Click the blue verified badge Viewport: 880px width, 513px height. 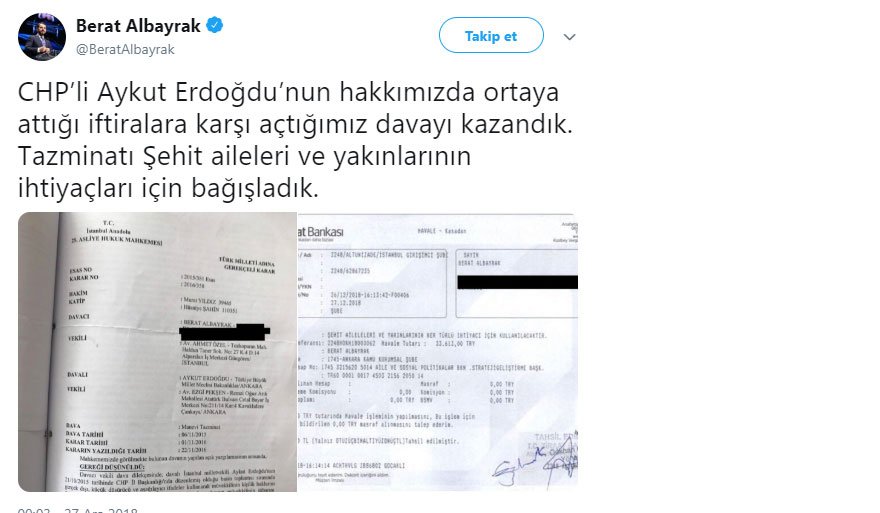click(214, 25)
